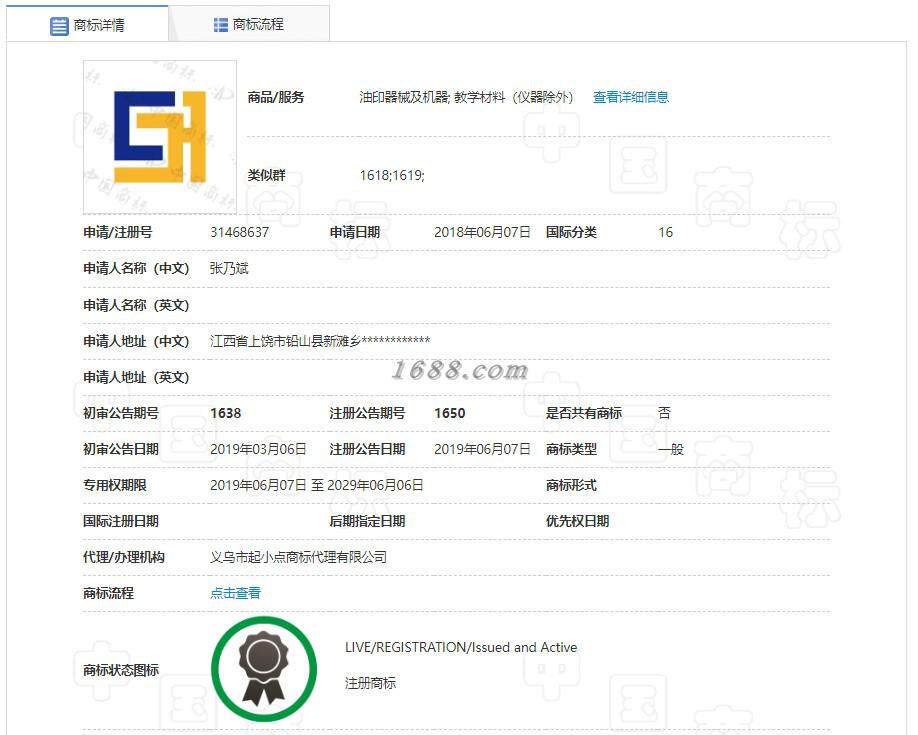
Task: Select the address text 江西省上饶市铅山县新滩乡
Action: [x=285, y=341]
